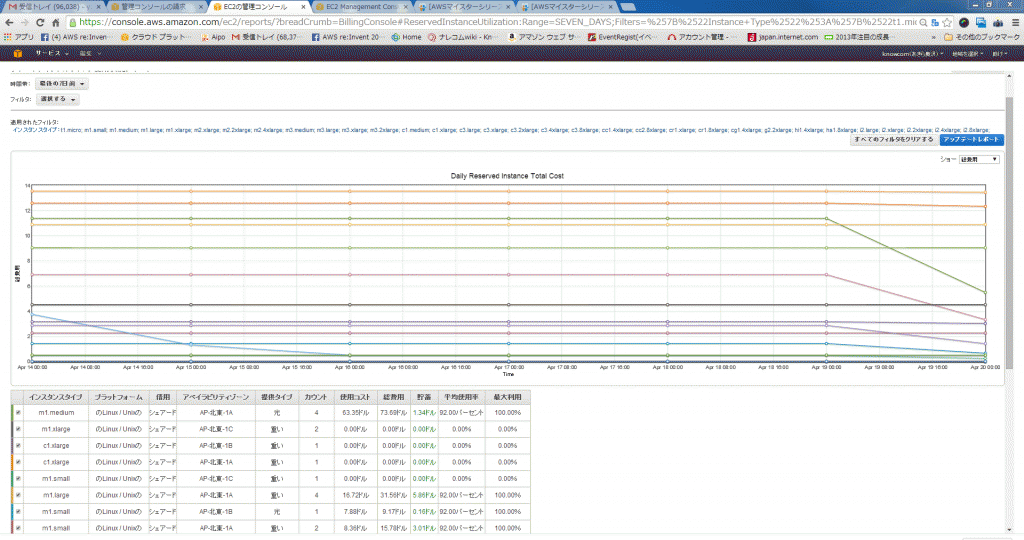Image resolution: width=1024 pixels, height=540 pixels.
Task: Sort by the 総費用 column header
Action: click(393, 397)
